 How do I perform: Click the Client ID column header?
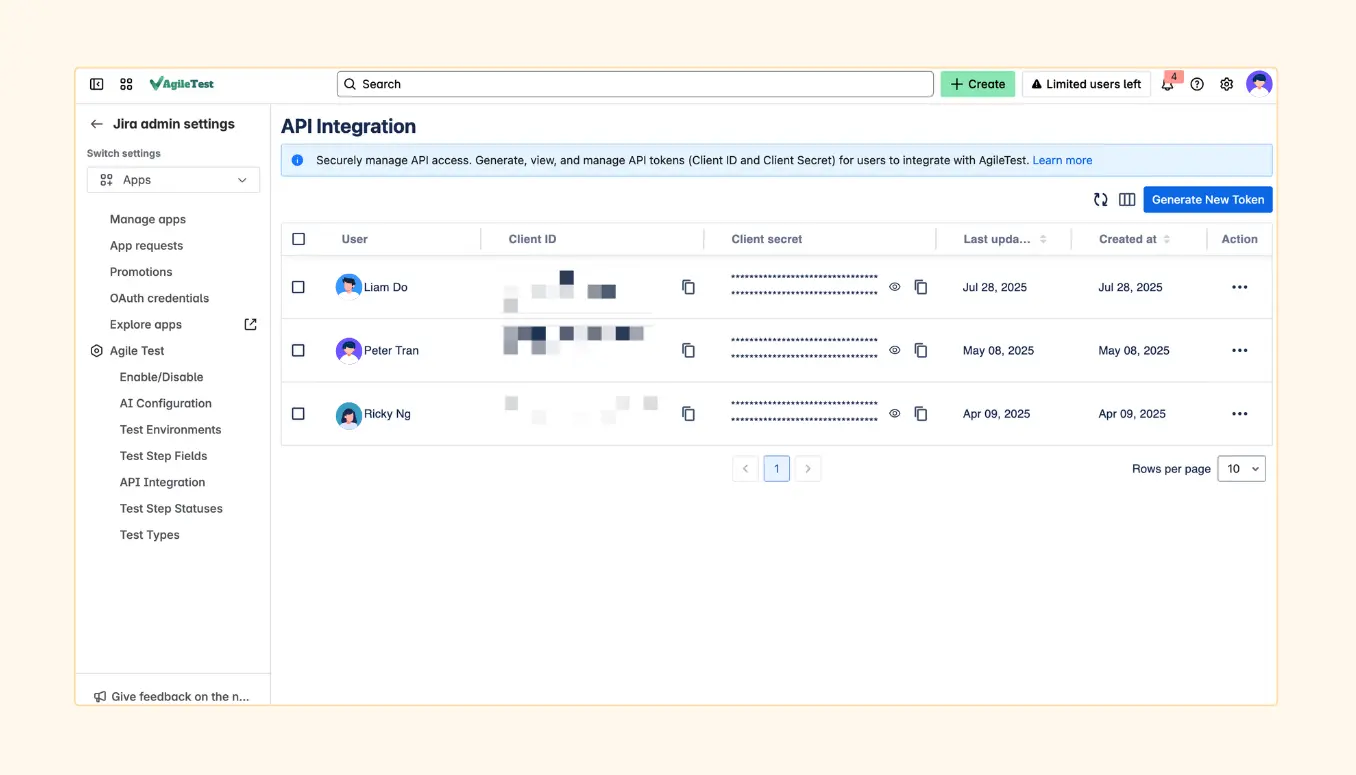[x=532, y=239]
